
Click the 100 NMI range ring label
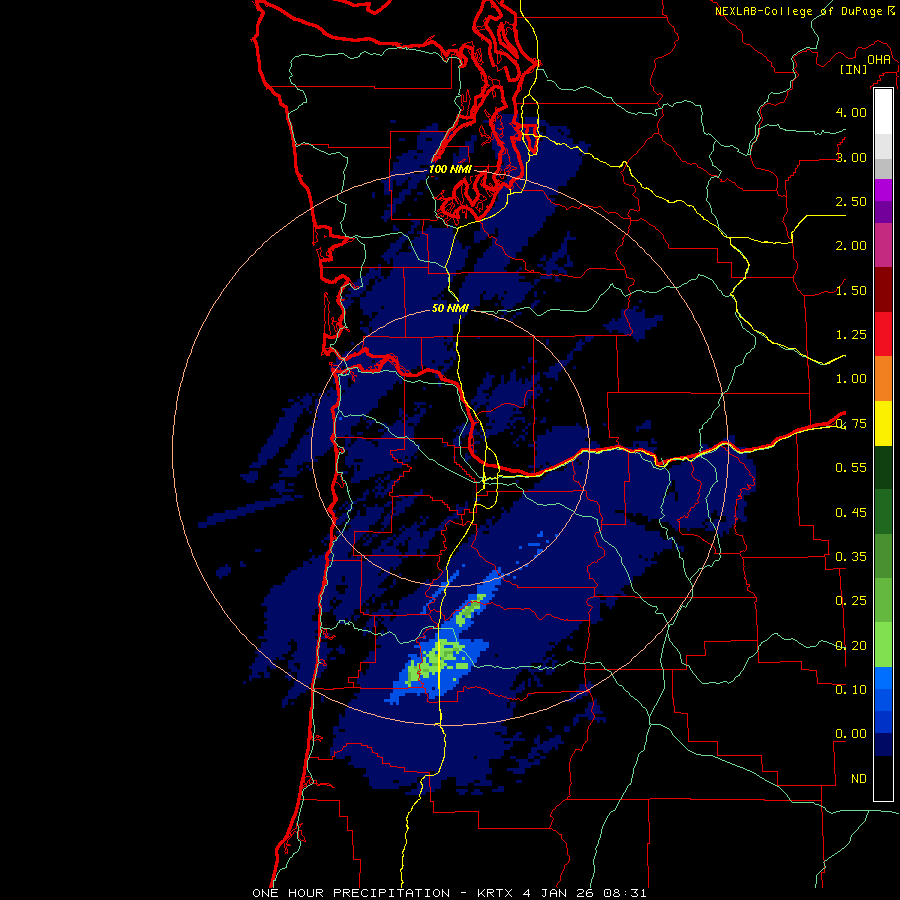click(450, 169)
